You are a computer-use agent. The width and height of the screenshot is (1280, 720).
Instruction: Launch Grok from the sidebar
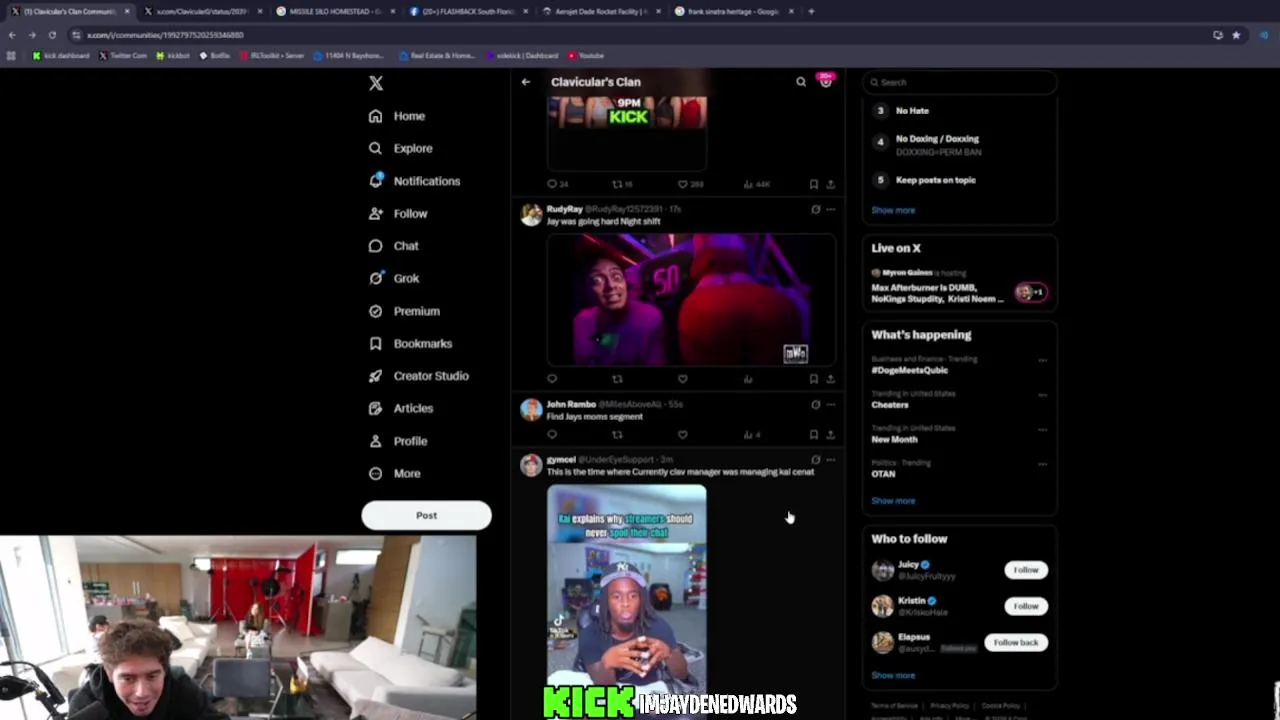(393, 278)
